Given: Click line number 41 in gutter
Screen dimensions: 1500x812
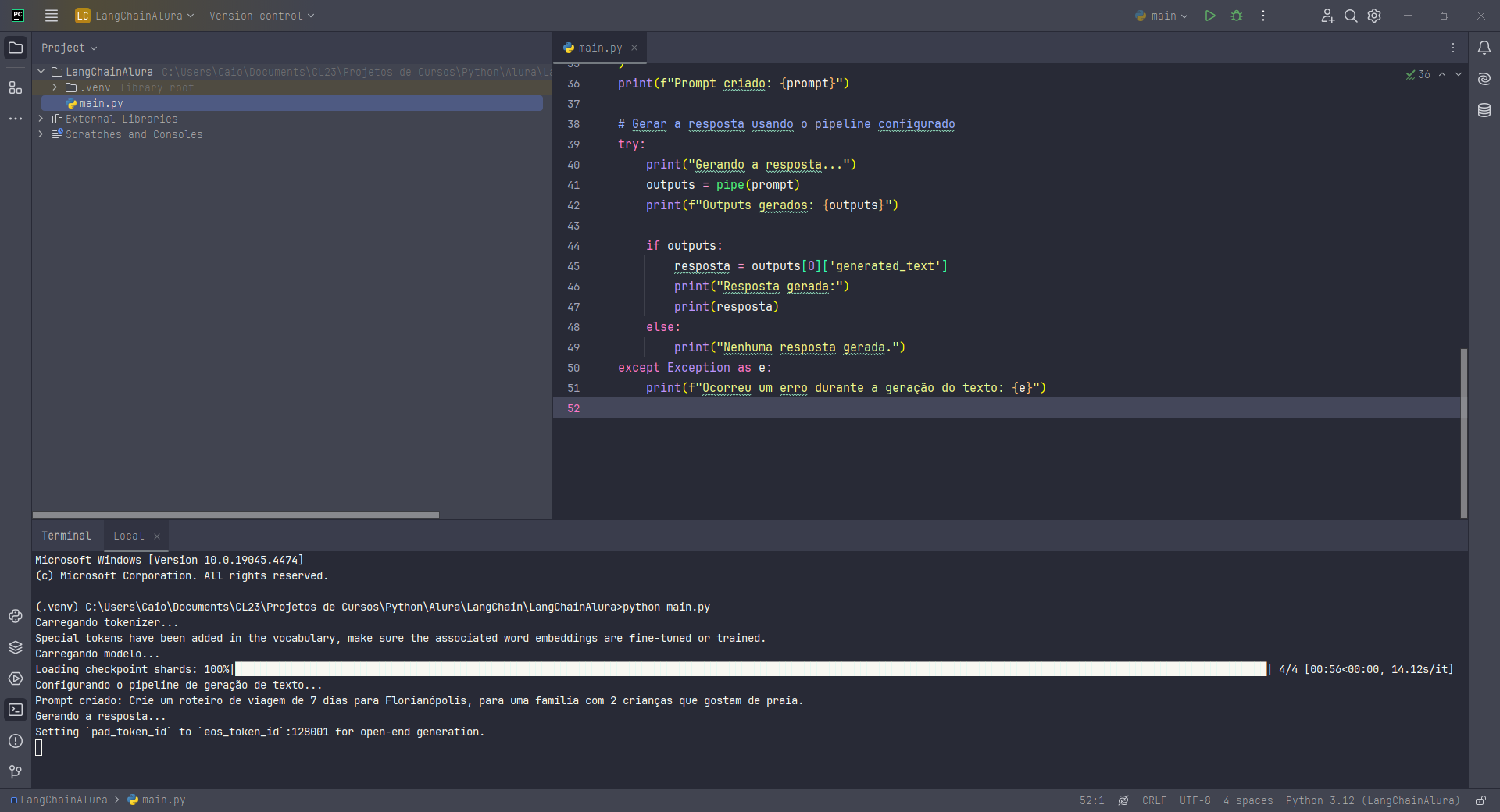Looking at the screenshot, I should click(x=573, y=185).
